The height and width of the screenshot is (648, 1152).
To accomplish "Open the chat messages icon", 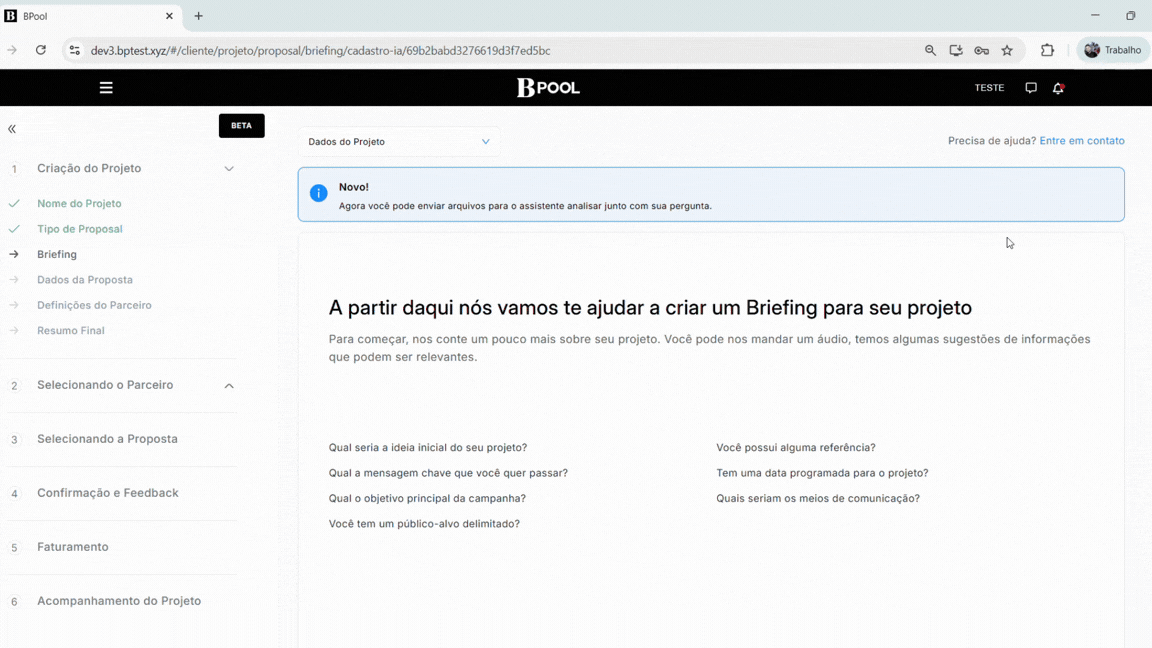I will (1031, 87).
